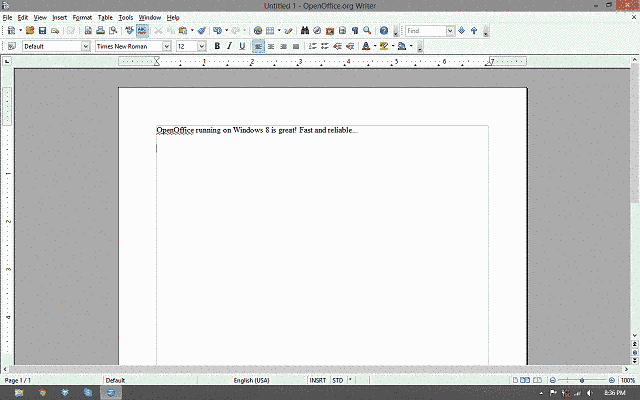Click the Undo icon

click(217, 31)
